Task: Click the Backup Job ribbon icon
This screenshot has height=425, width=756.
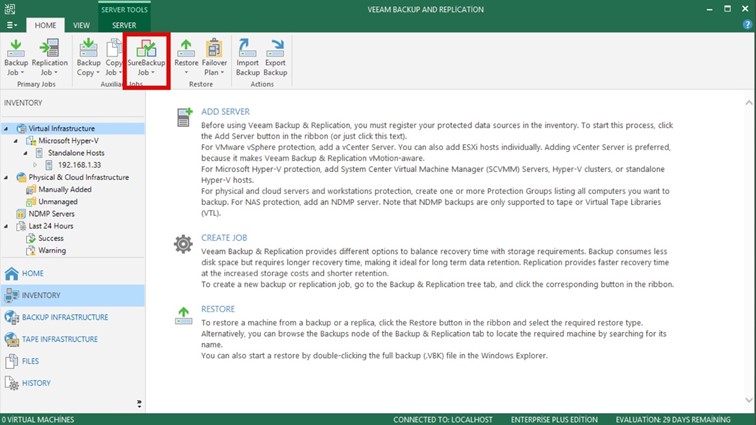Action: click(16, 48)
